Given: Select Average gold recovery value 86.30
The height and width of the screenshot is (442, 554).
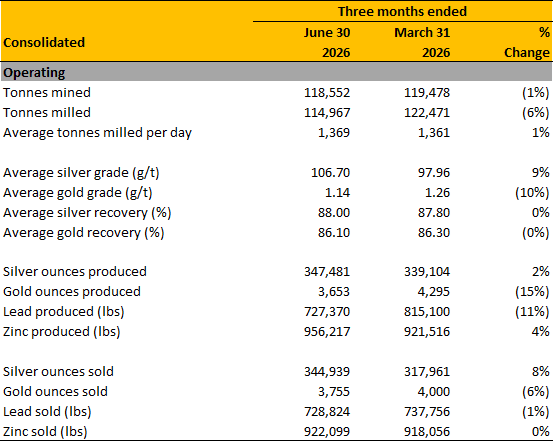Looking at the screenshot, I should [434, 233].
